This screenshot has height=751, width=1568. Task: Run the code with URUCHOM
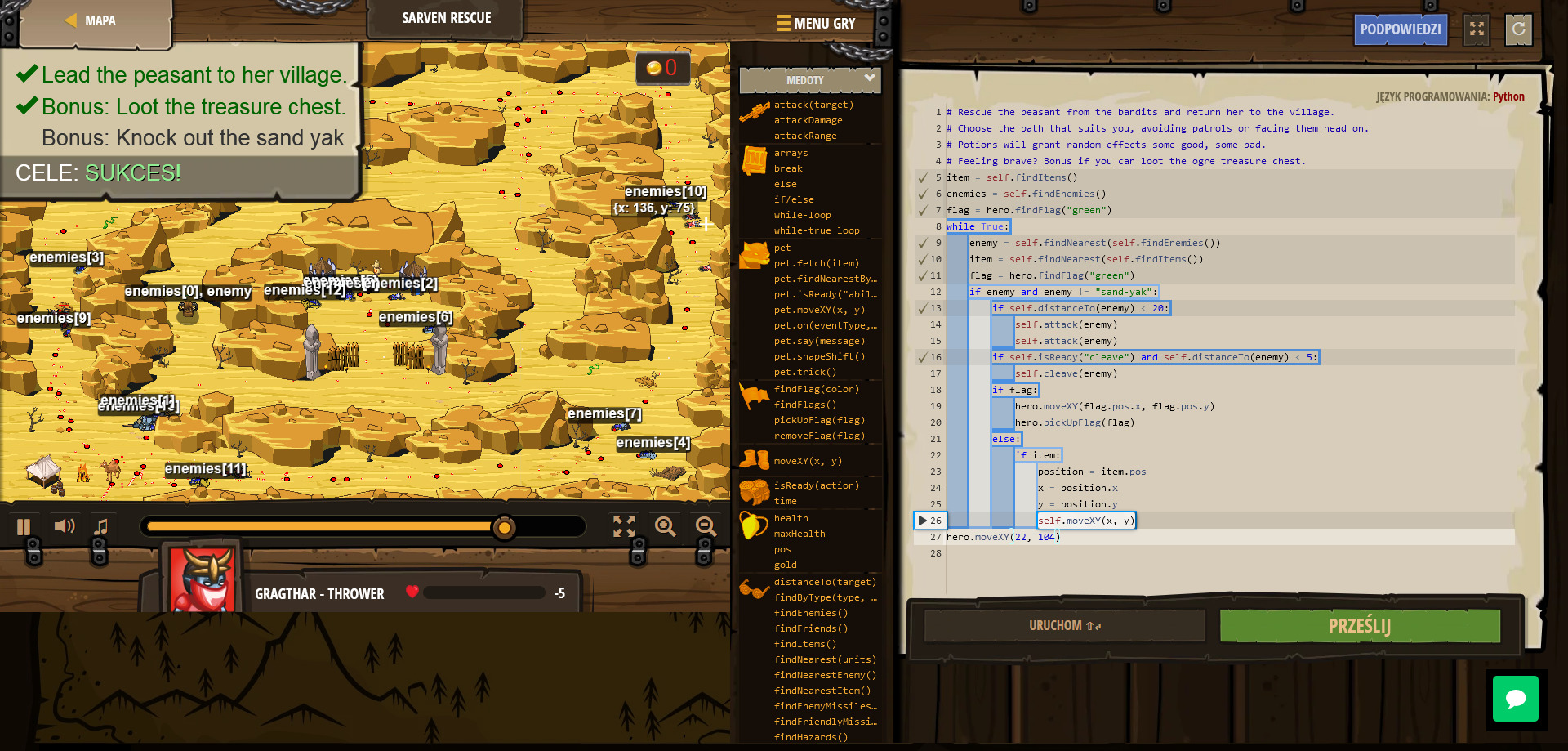pyautogui.click(x=1065, y=625)
